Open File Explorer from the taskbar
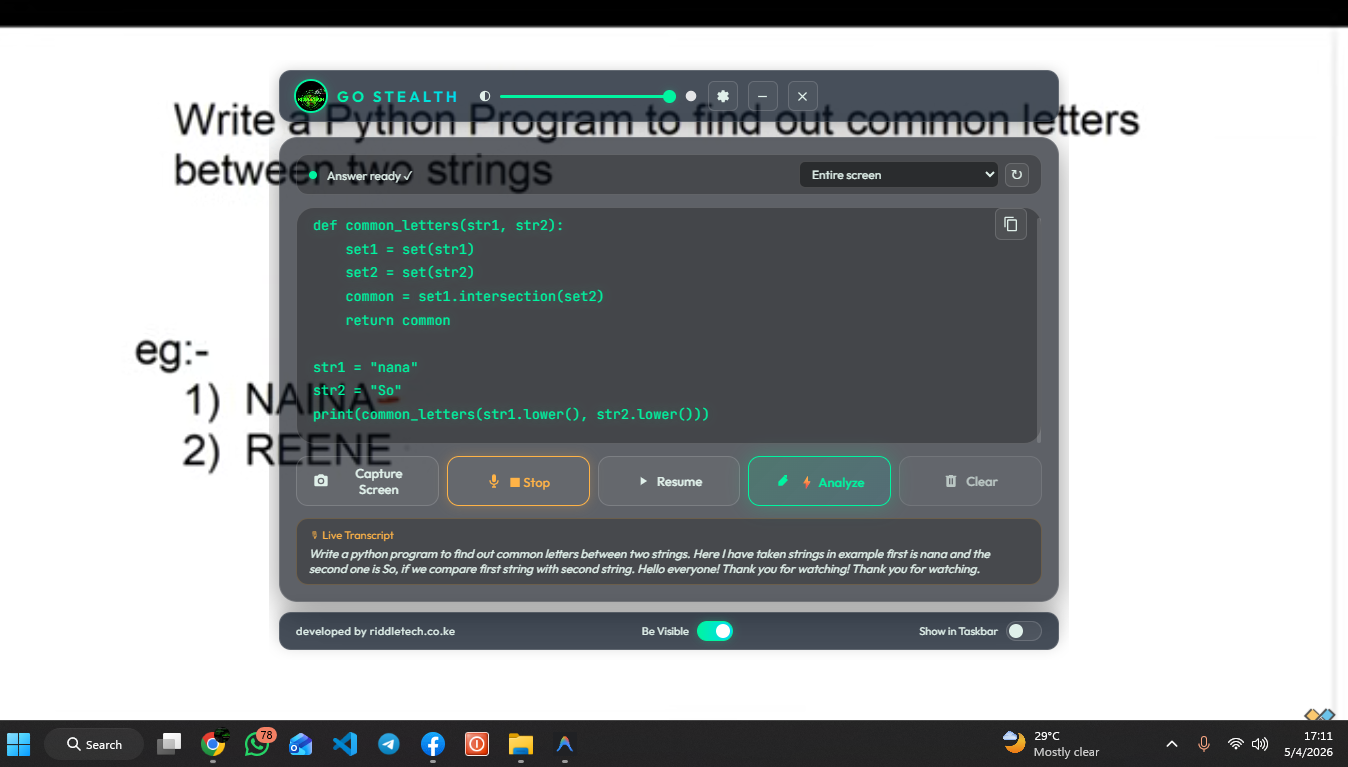 521,744
